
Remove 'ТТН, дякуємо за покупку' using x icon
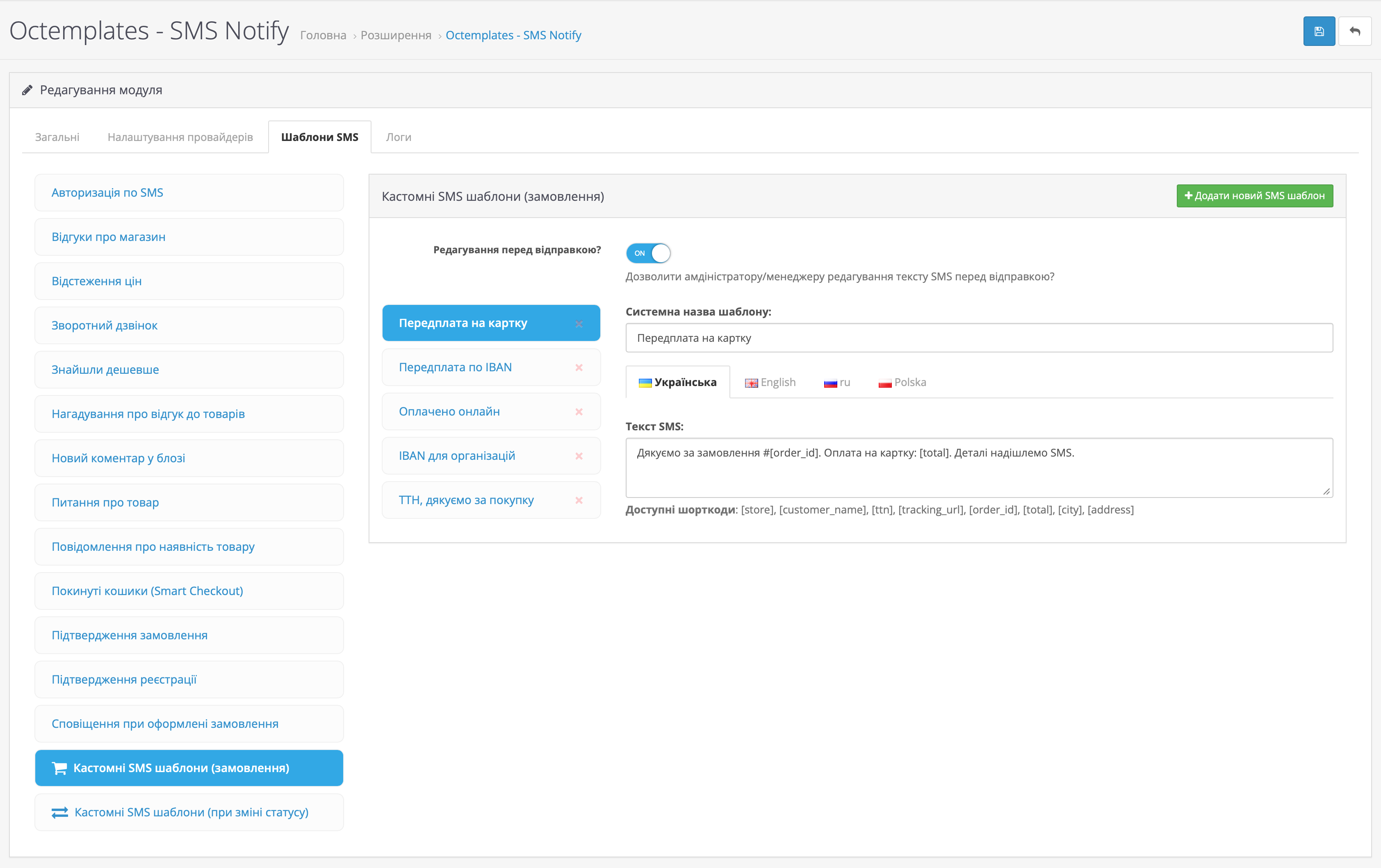point(579,500)
